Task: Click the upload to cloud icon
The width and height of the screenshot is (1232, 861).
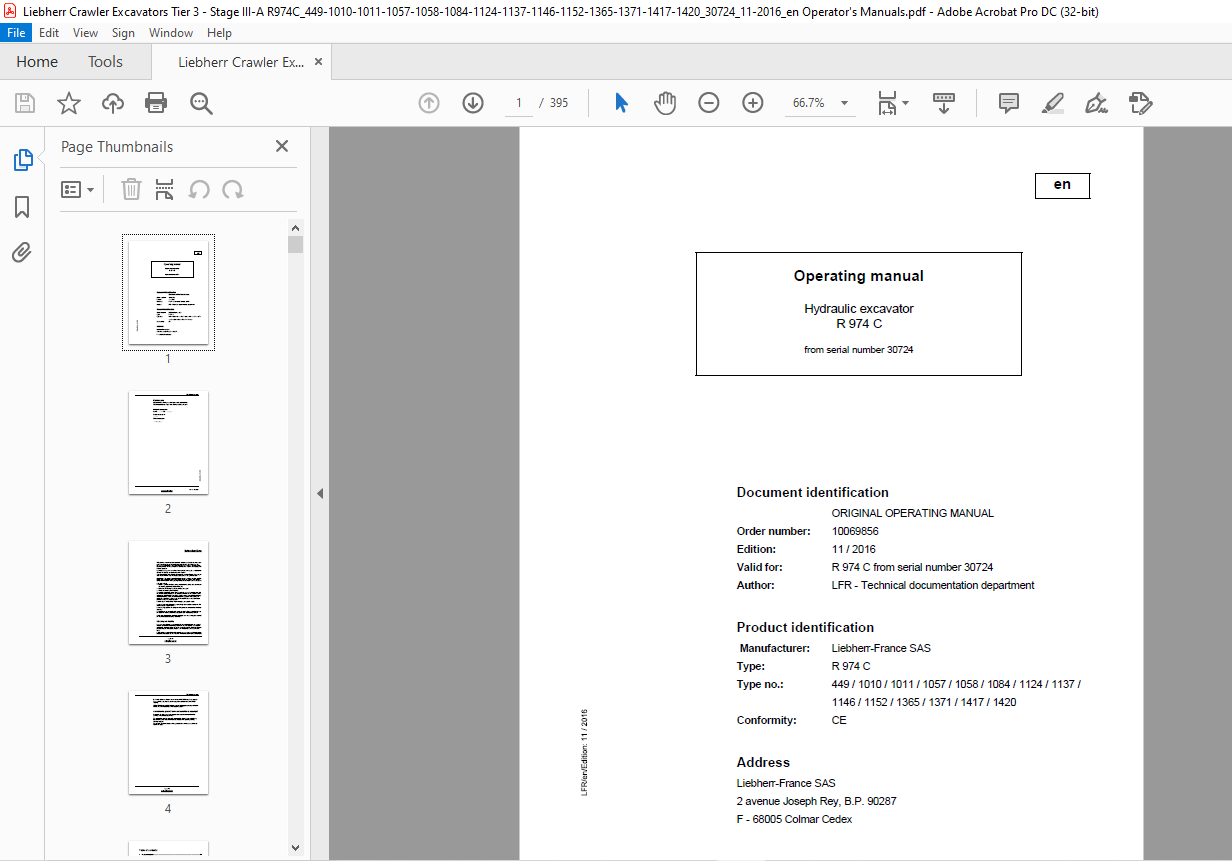Action: pyautogui.click(x=112, y=103)
